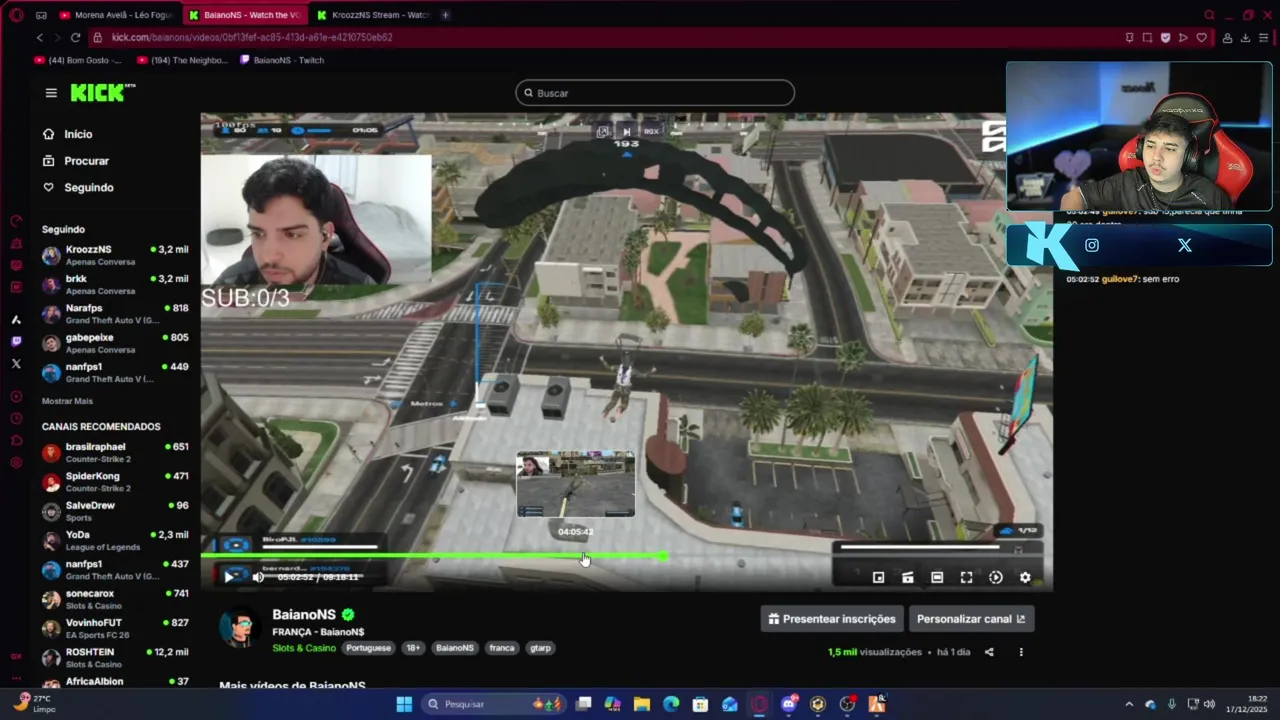Open Bom Gosto YouTube bookmark
This screenshot has width=1280, height=720.
pos(78,60)
